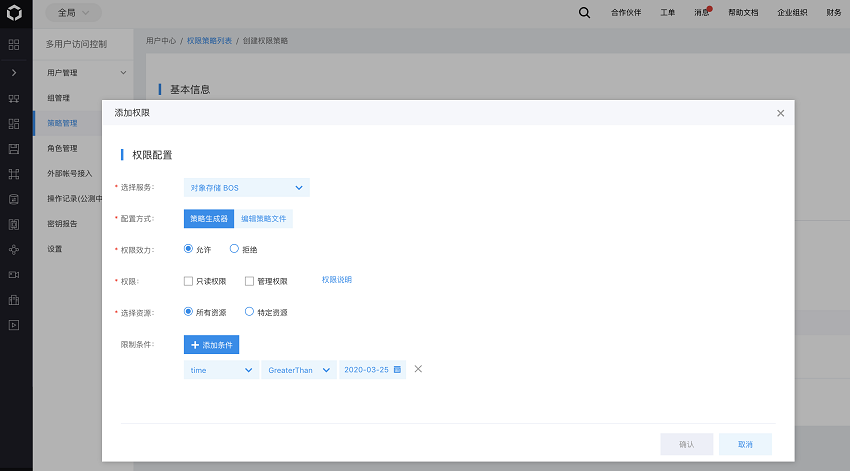Open the GreaterThan operator dropdown
This screenshot has width=850, height=471.
click(299, 370)
